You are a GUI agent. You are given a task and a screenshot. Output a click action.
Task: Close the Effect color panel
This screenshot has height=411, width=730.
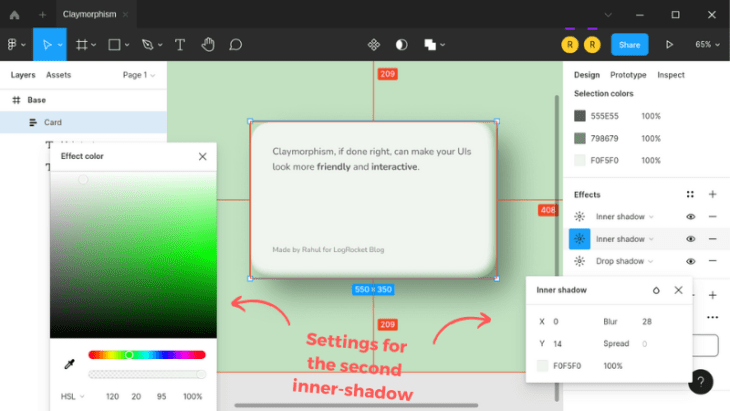point(203,156)
